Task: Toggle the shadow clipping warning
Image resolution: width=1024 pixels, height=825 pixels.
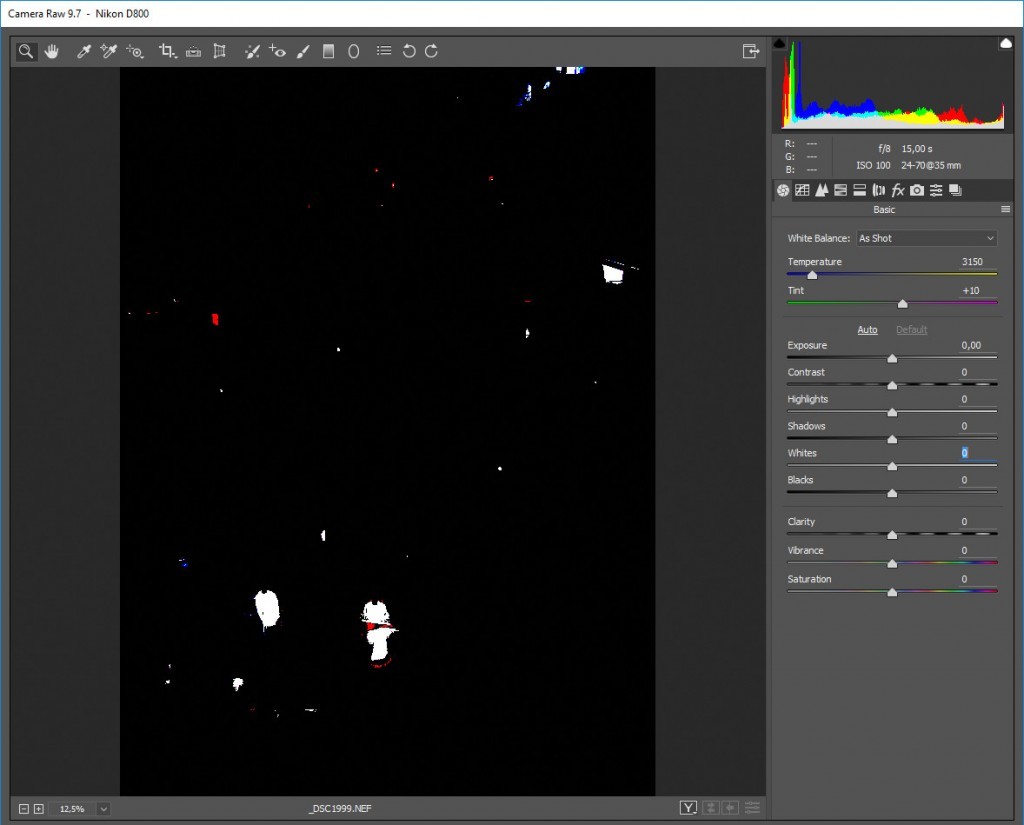Action: (780, 43)
